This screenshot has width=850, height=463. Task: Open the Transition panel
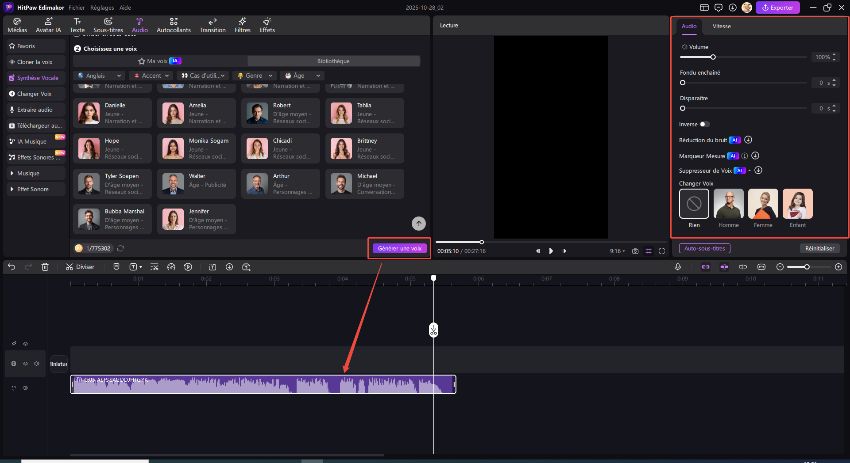212,23
